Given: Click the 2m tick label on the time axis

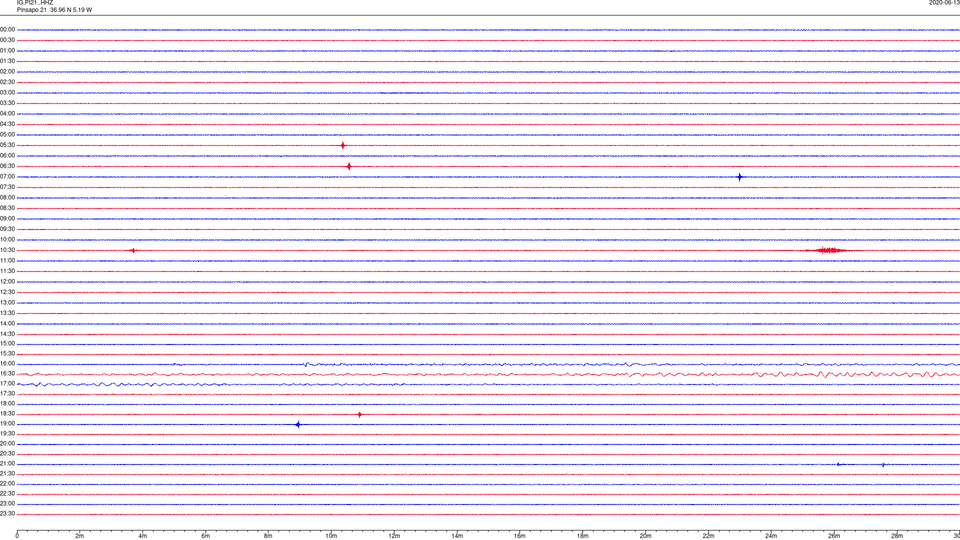Looking at the screenshot, I should (x=80, y=536).
